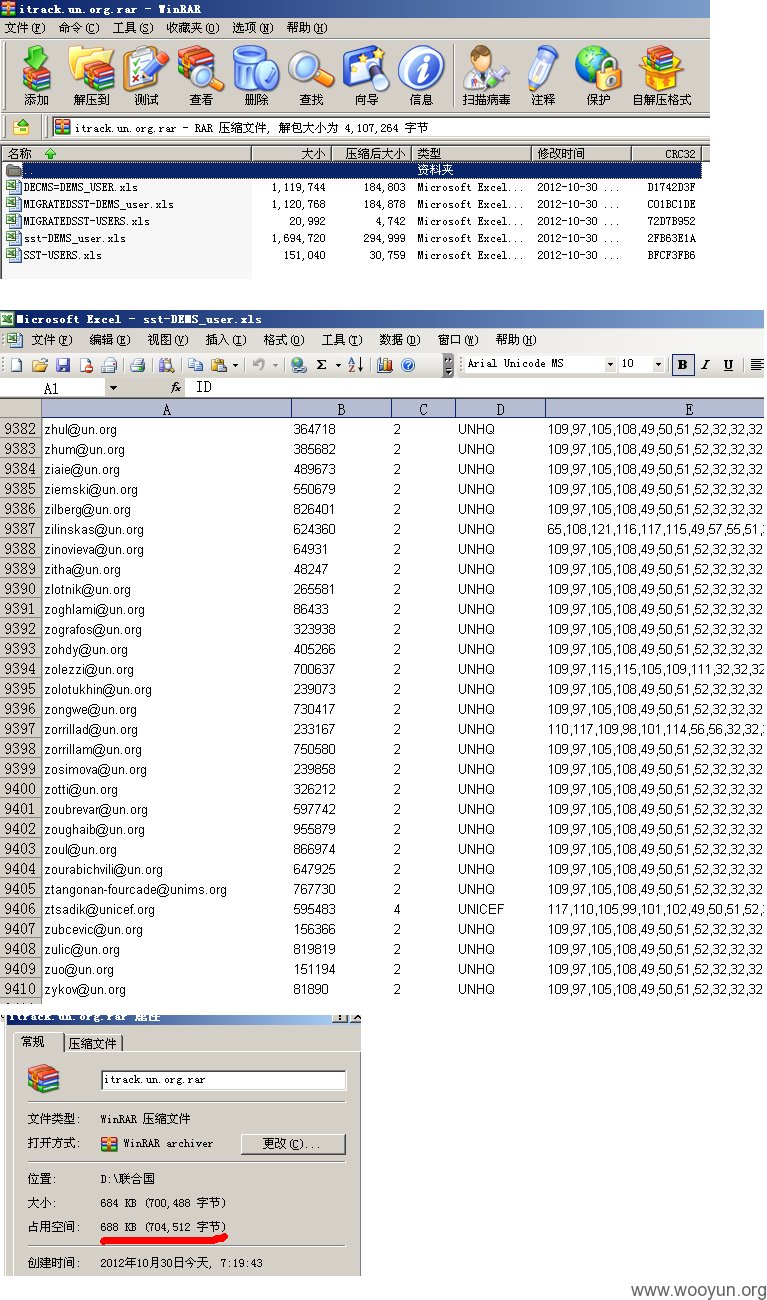Go up one folder in WinRAR

22,127
